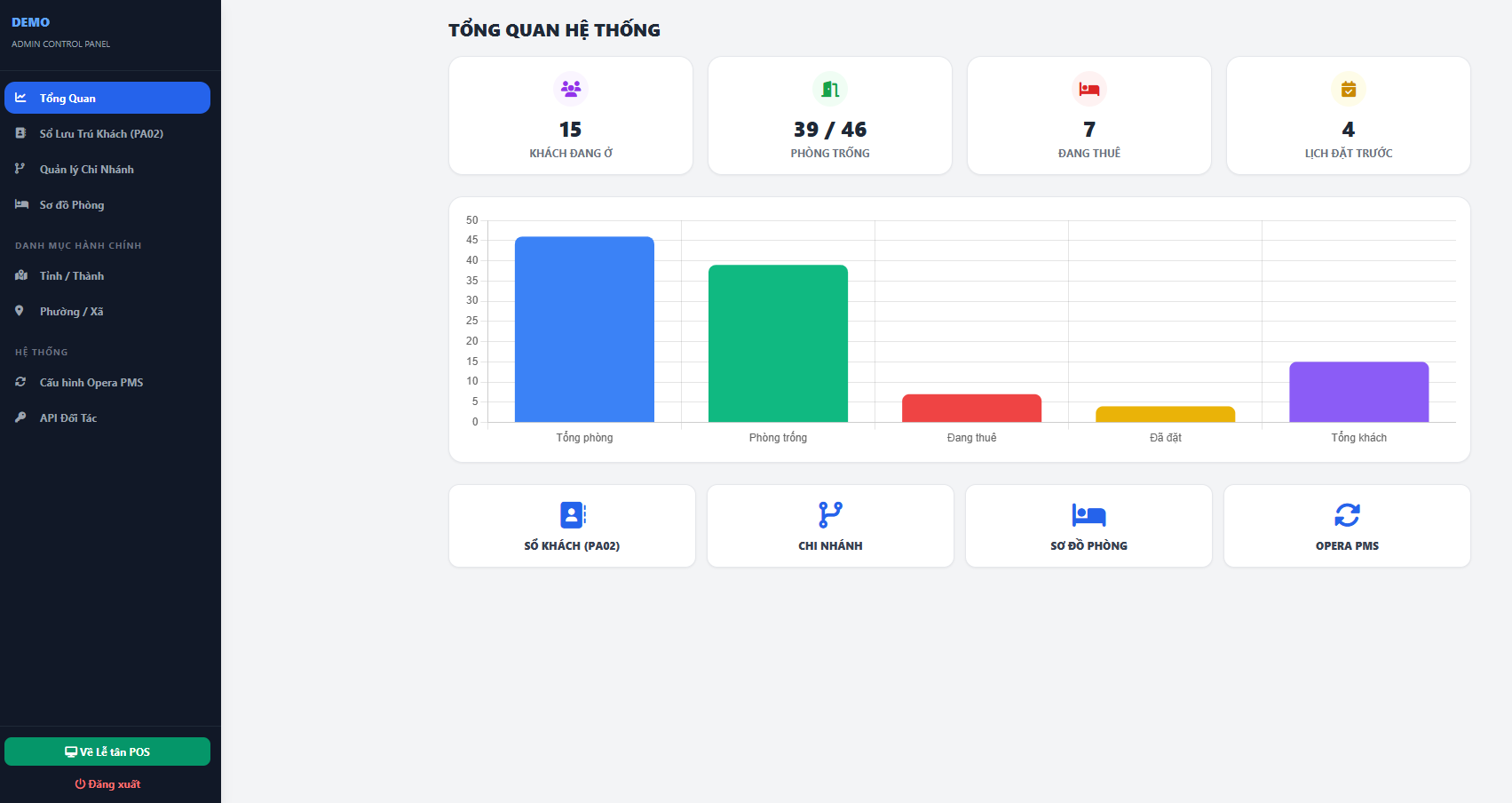Click the red Đang thuê chart bar

pos(971,408)
